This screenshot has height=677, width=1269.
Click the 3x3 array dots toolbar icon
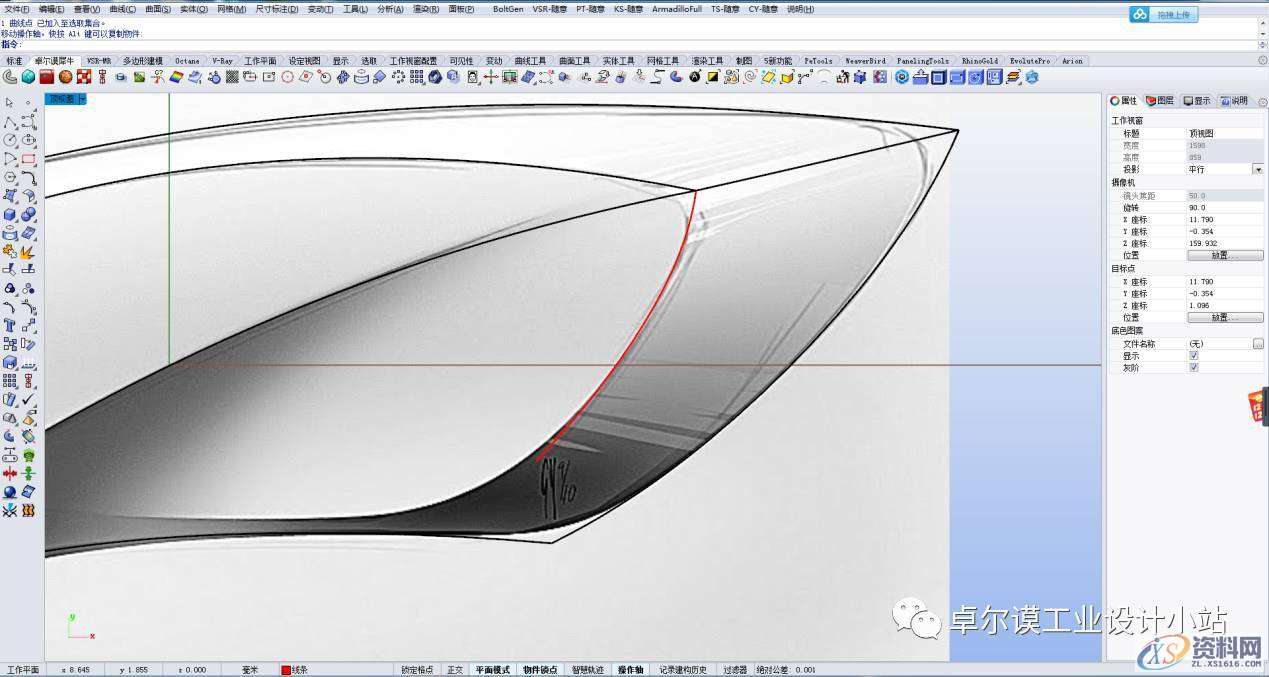pos(416,77)
